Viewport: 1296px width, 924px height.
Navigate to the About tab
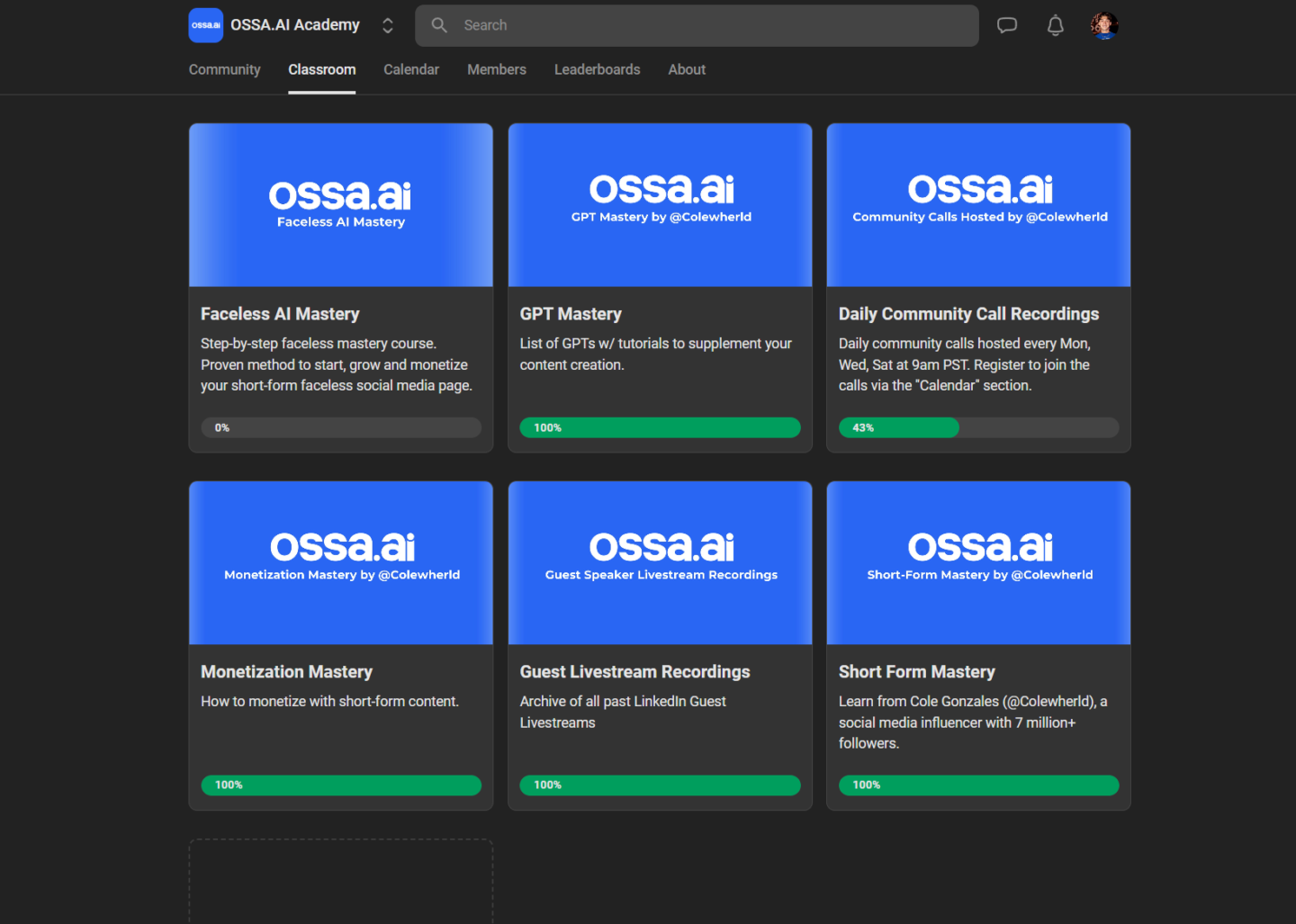(686, 69)
